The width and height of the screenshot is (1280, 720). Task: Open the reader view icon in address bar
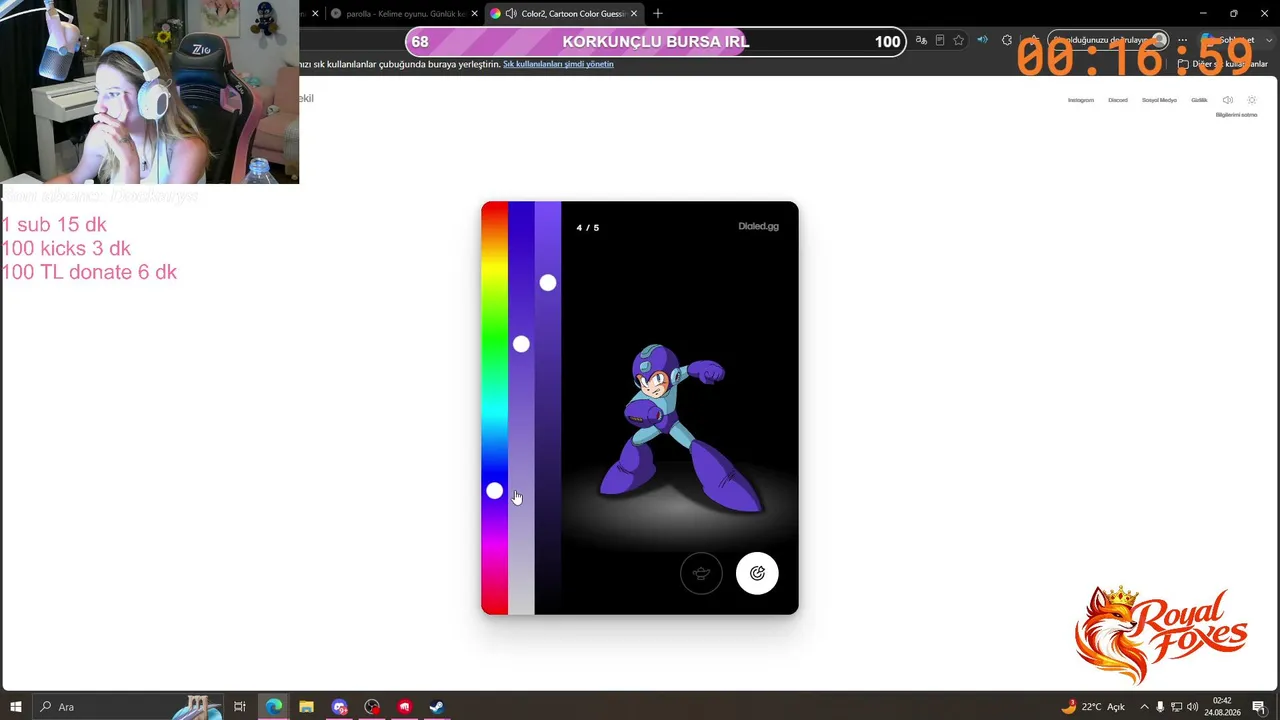click(940, 41)
